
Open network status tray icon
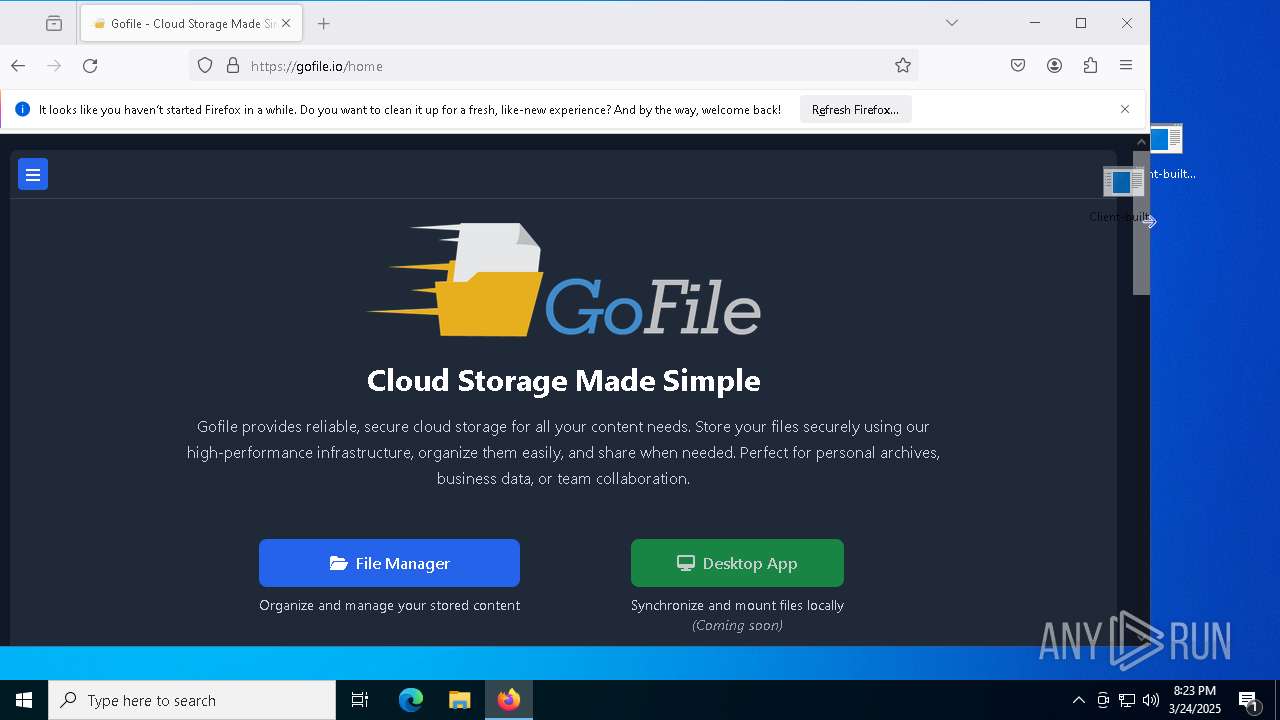(1127, 700)
